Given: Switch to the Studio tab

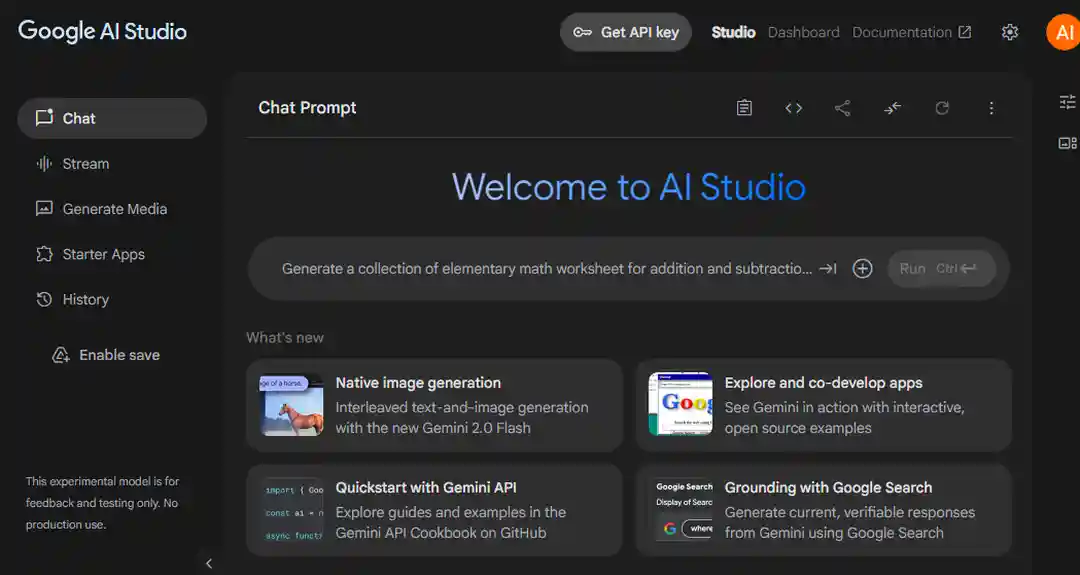Looking at the screenshot, I should pos(733,32).
